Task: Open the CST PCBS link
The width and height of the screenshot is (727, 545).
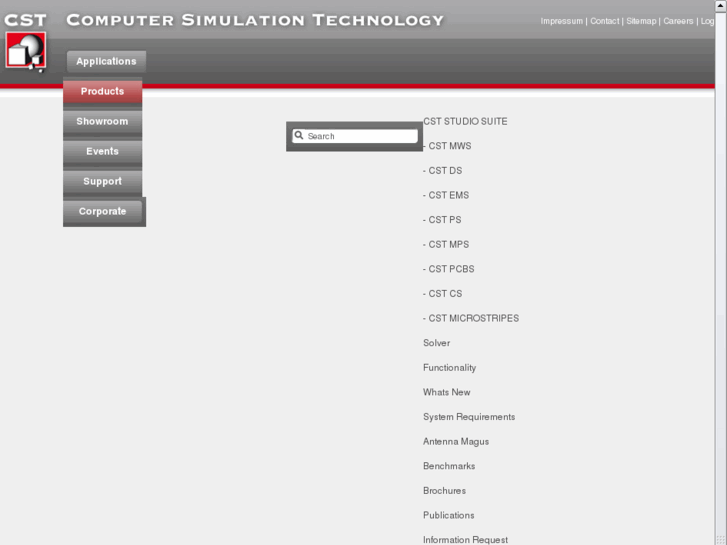Action: click(451, 269)
